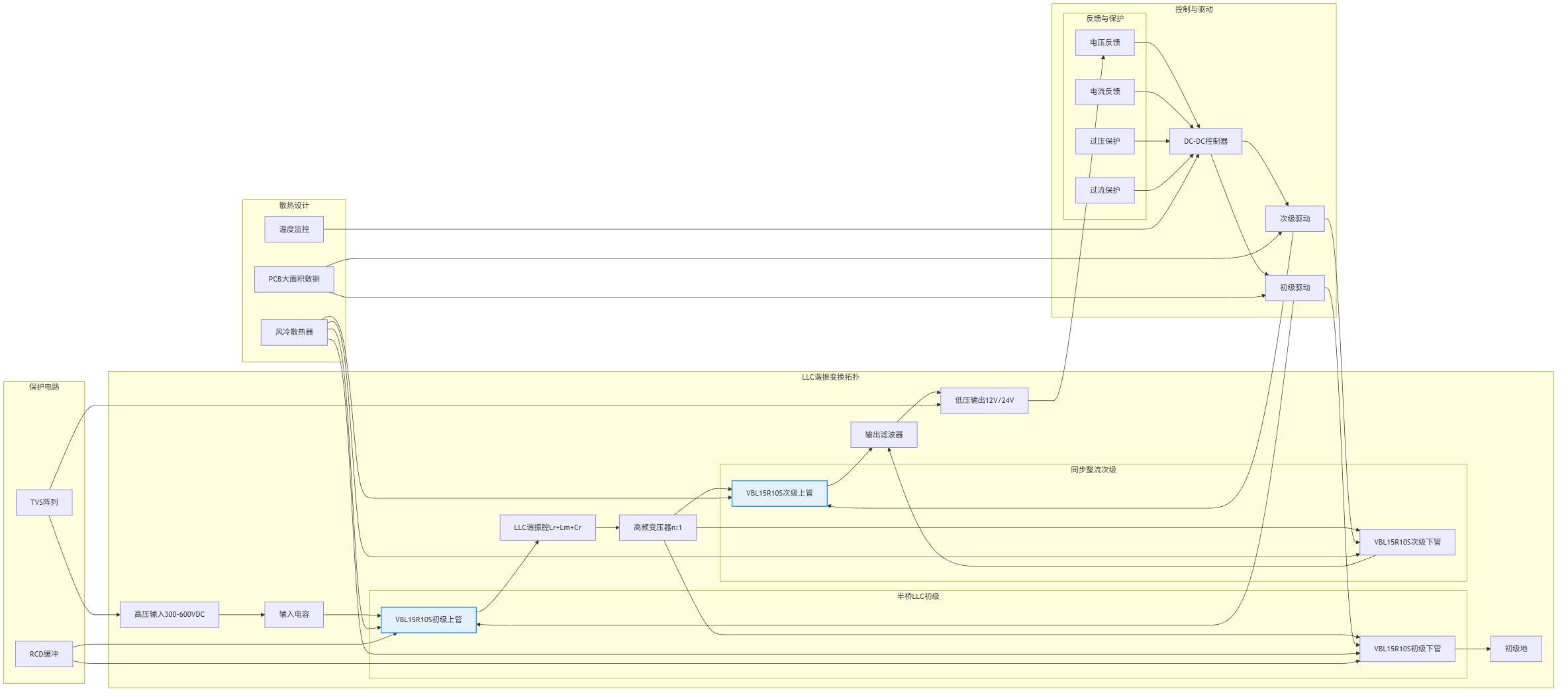
Task: Click the DC-DC控制器 node
Action: coord(1205,141)
